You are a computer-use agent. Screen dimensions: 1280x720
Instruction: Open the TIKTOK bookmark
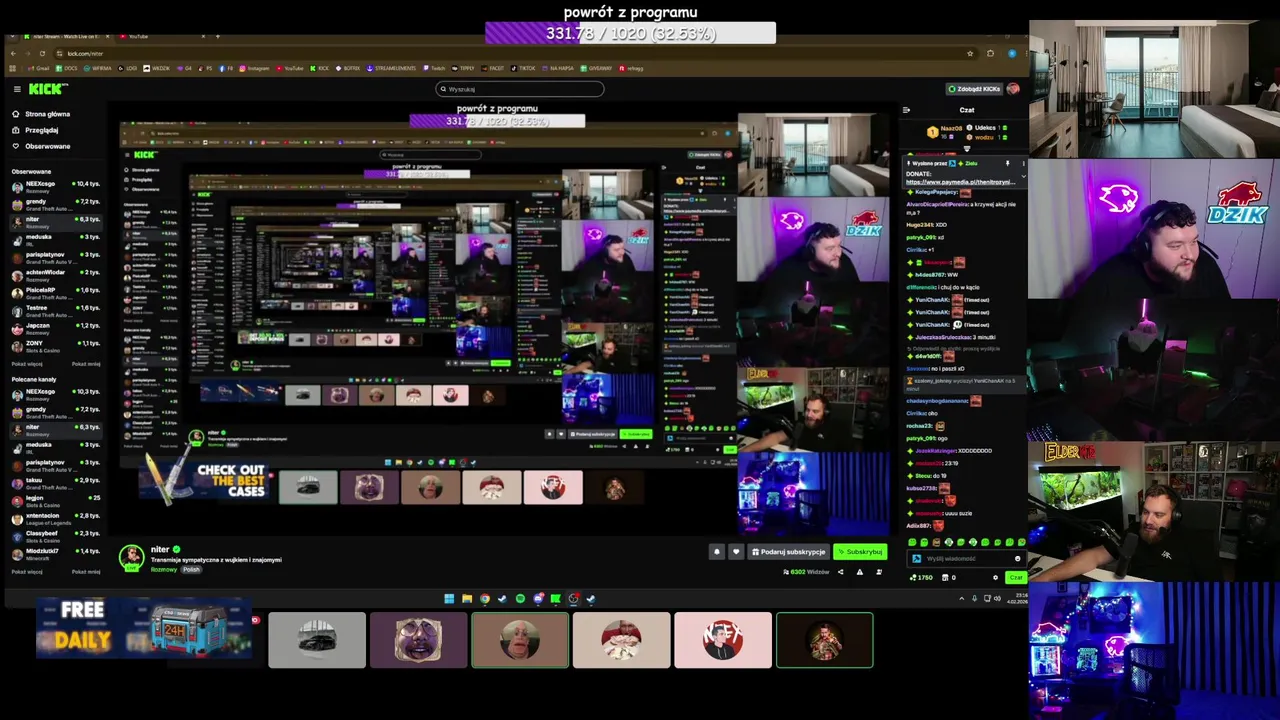pyautogui.click(x=522, y=68)
